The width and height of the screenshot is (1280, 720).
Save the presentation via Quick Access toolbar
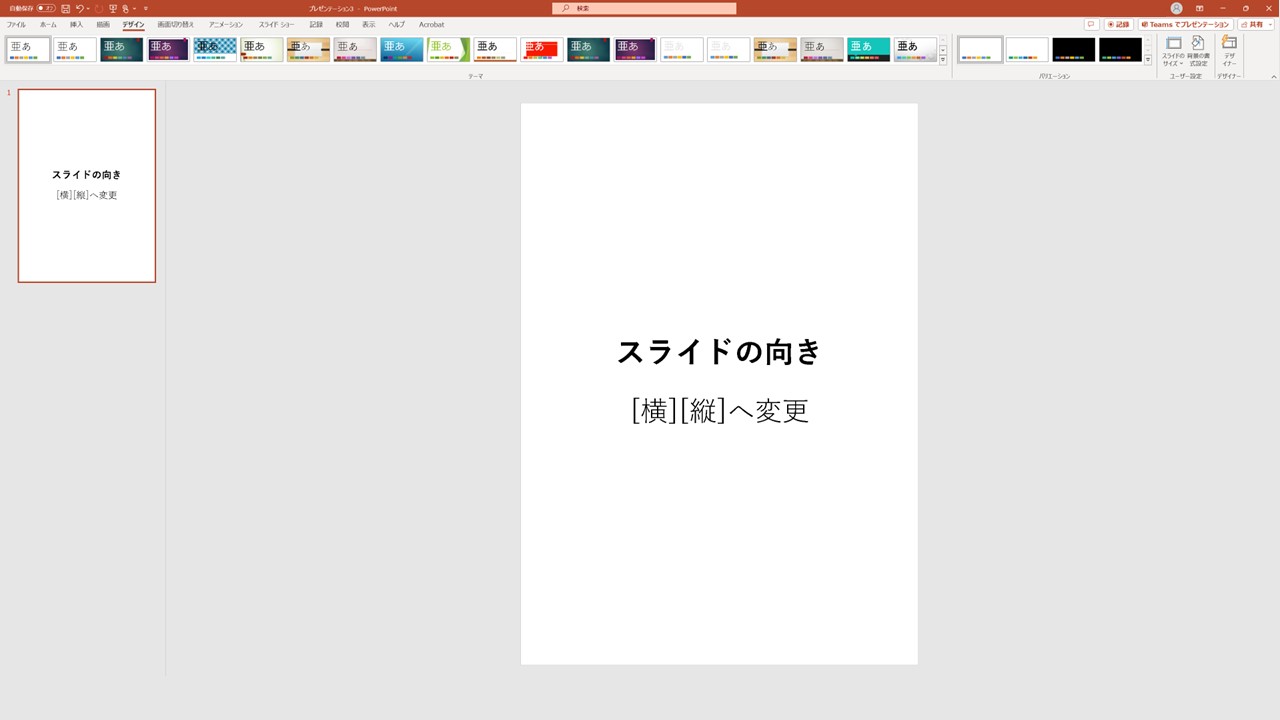coord(65,8)
